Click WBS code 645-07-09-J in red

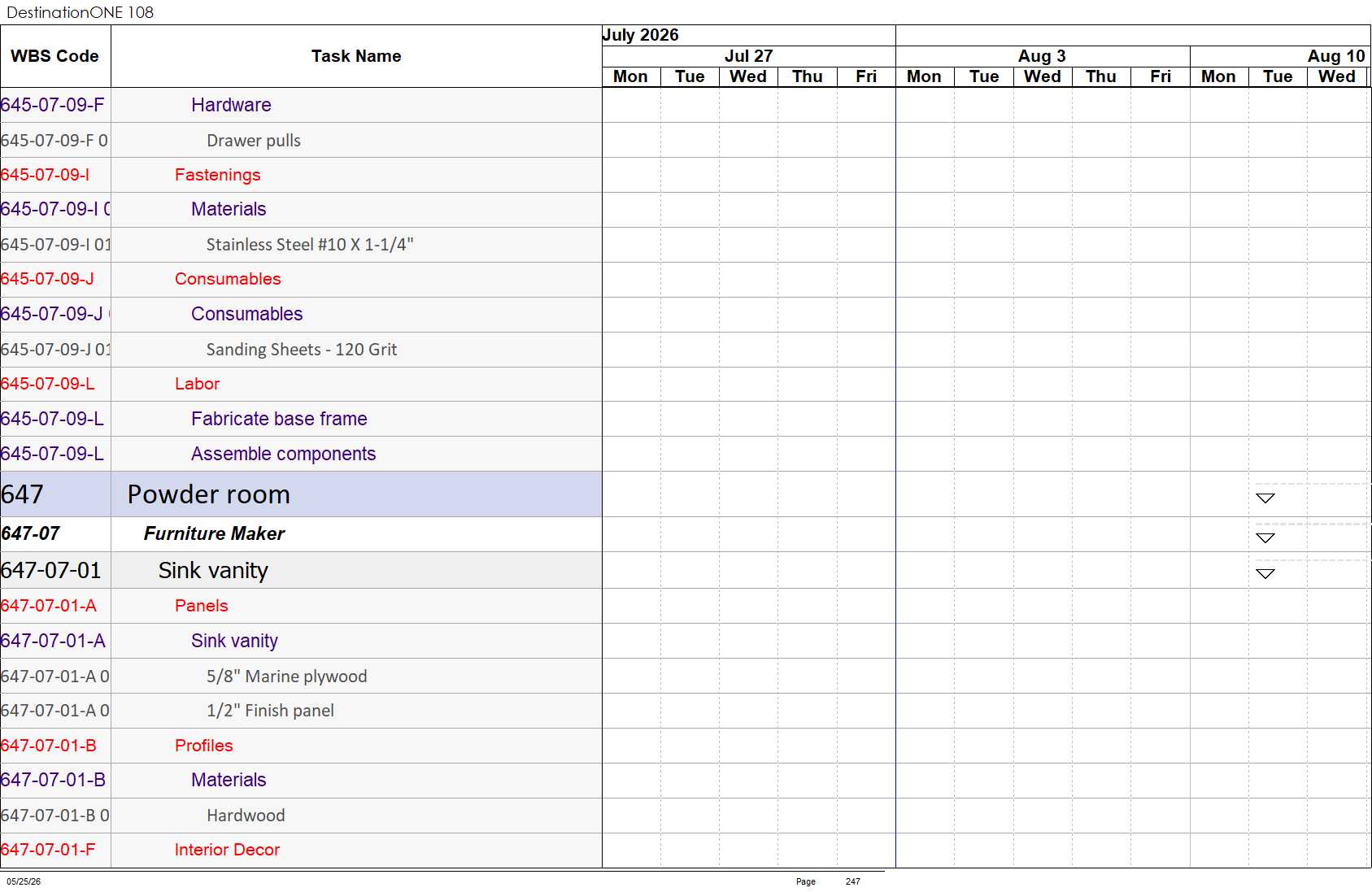click(48, 279)
